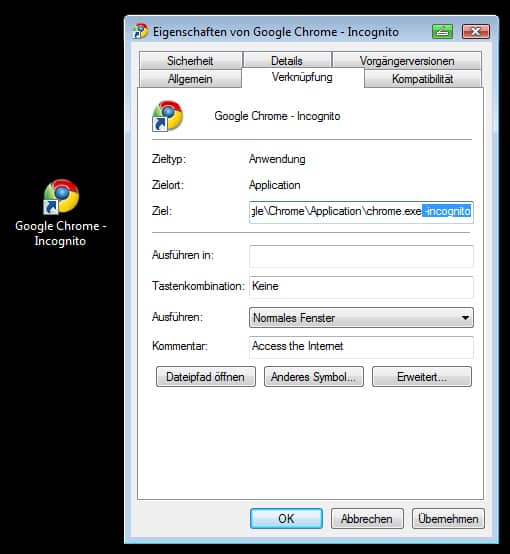Open the Erweitert... advanced settings button

(422, 377)
